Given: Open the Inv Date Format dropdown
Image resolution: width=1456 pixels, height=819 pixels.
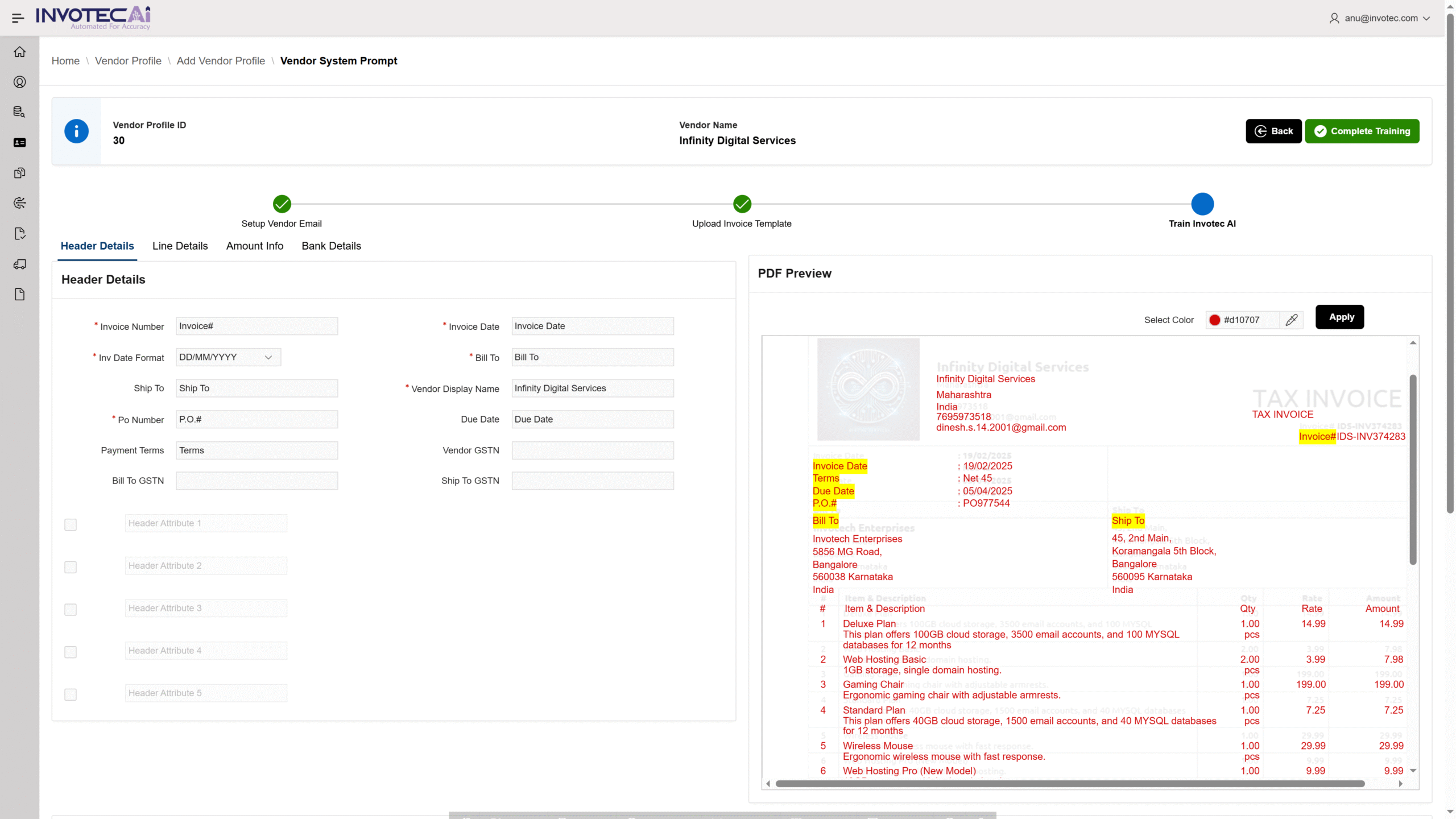Looking at the screenshot, I should (x=227, y=357).
